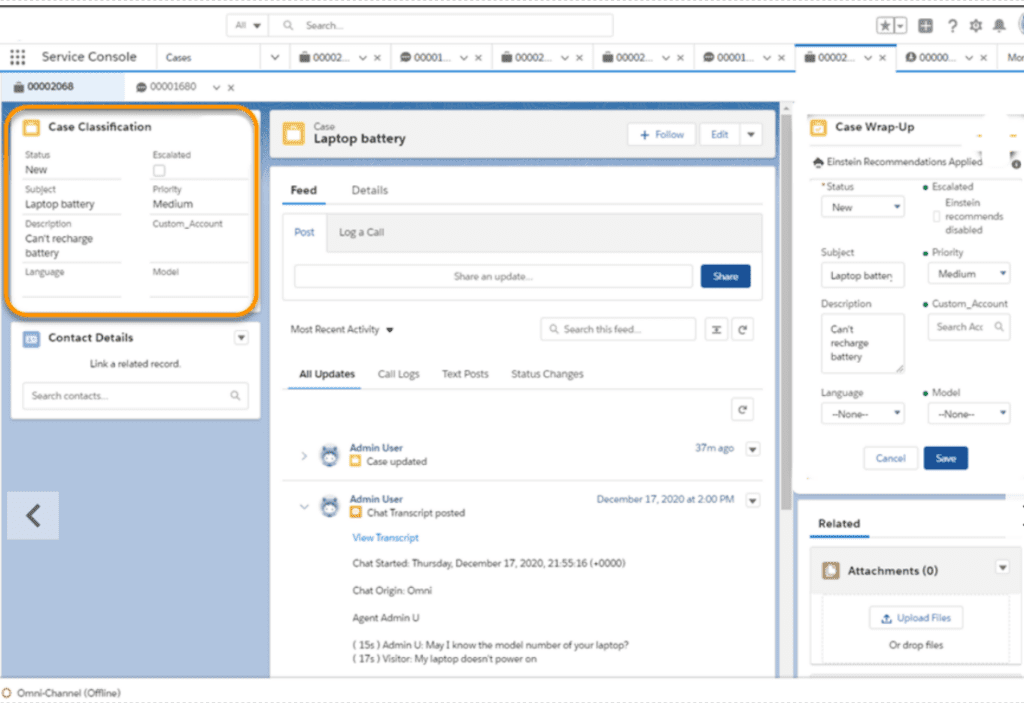The height and width of the screenshot is (703, 1024).
Task: Open the global actions plus icon
Action: [x=926, y=26]
